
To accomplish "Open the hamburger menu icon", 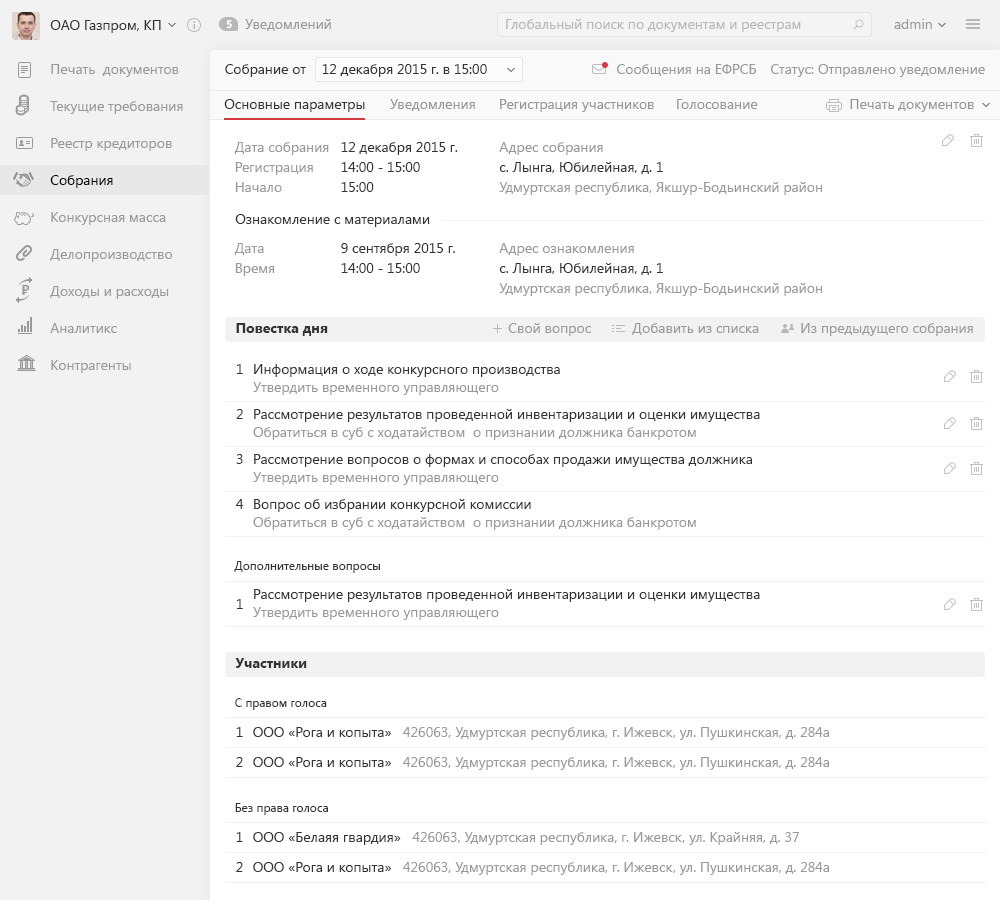I will [x=973, y=25].
